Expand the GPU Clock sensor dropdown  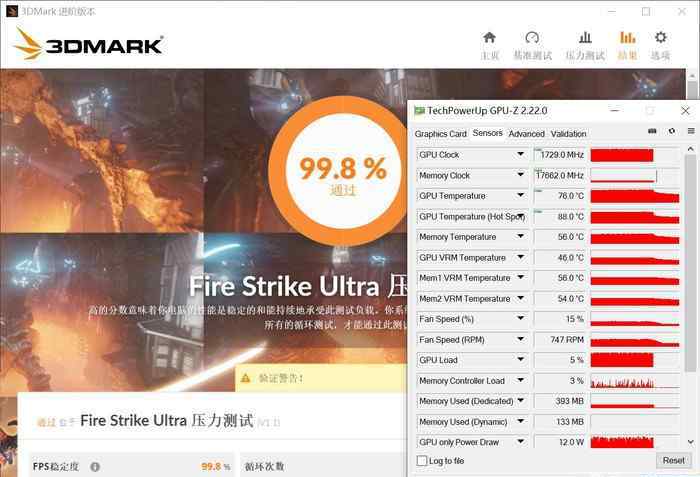click(521, 154)
